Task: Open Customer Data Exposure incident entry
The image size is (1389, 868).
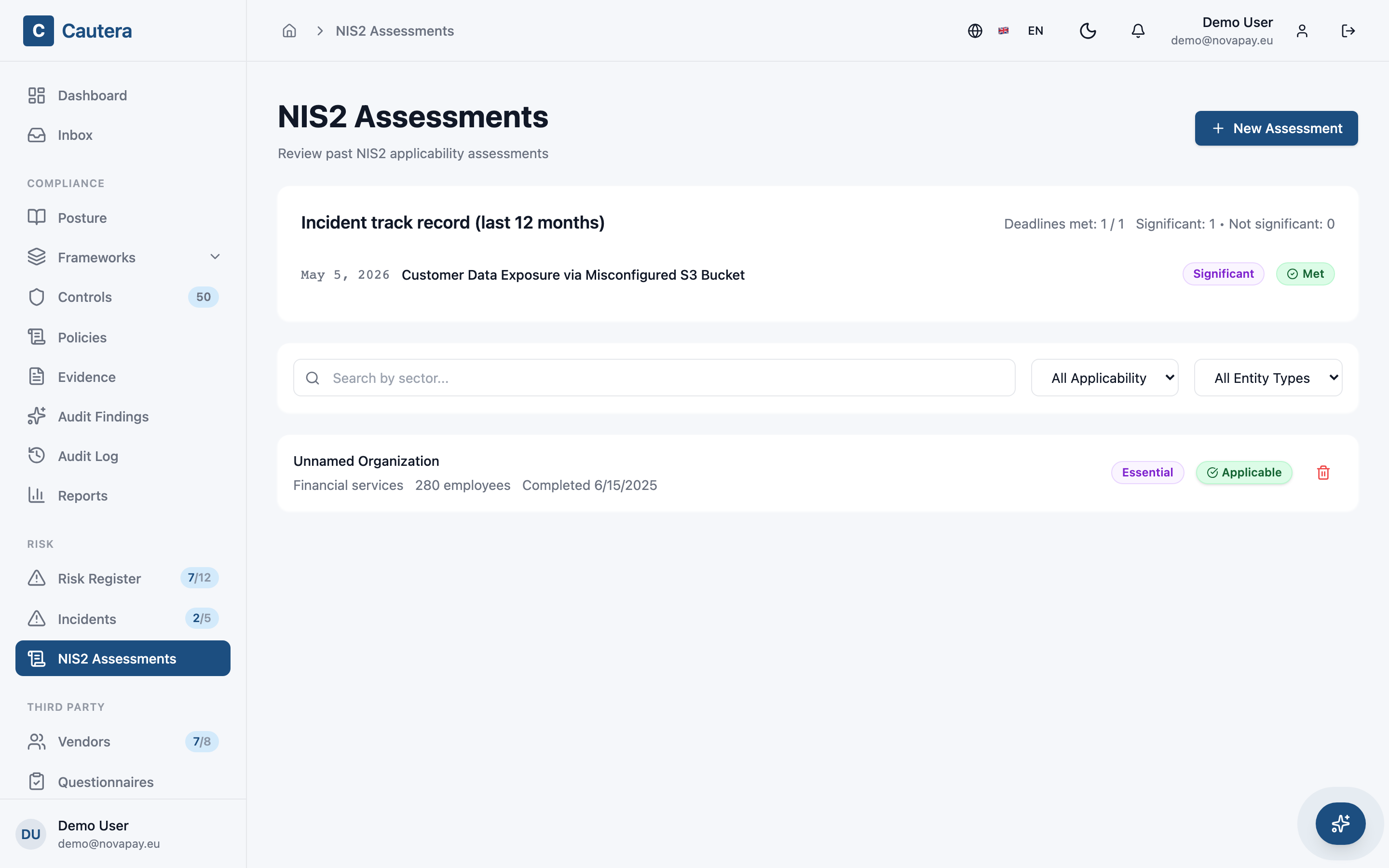Action: pos(573,275)
